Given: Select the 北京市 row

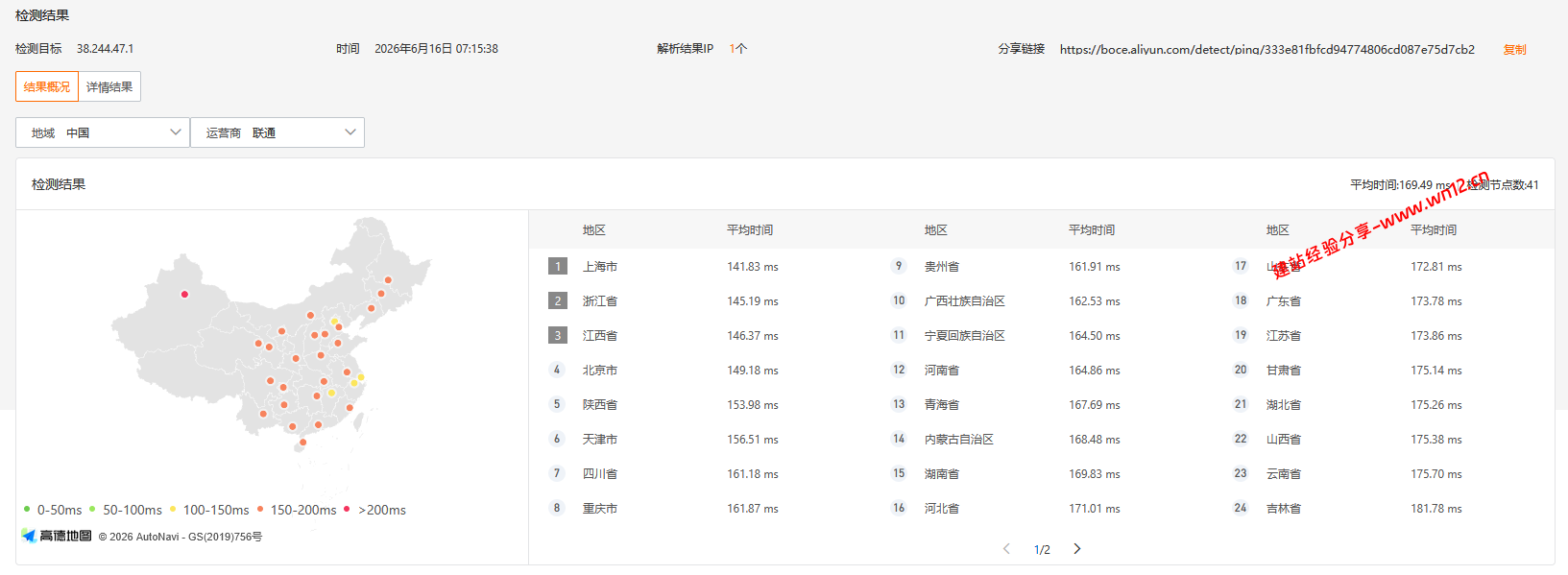Looking at the screenshot, I should point(699,370).
